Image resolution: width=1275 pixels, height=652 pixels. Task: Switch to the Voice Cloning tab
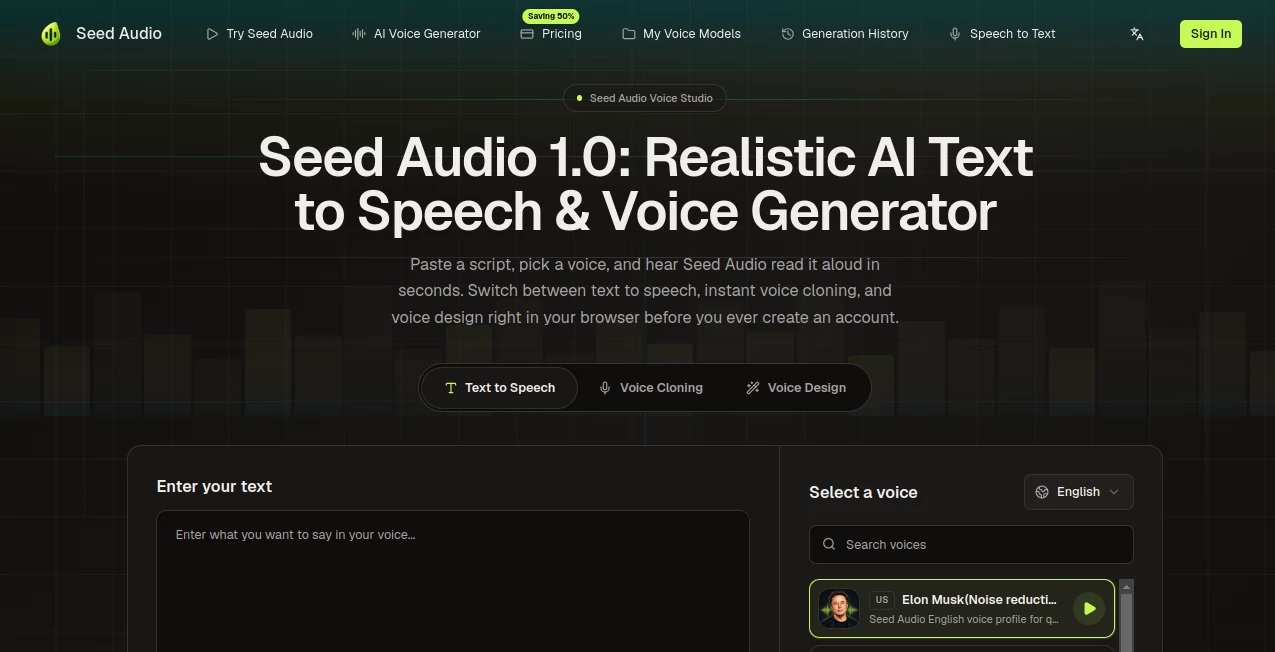pos(651,388)
